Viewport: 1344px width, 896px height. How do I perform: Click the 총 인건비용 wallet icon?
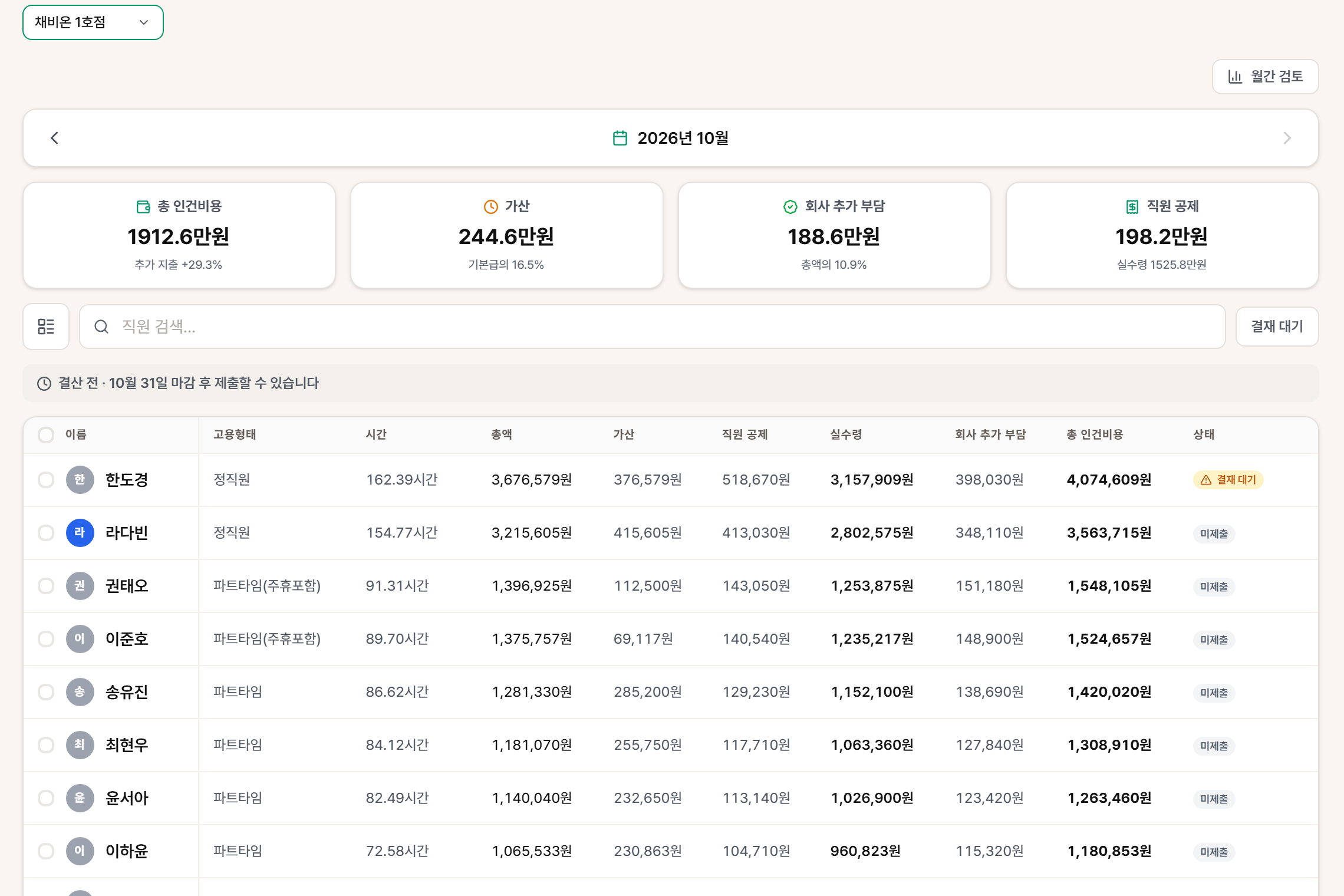point(143,207)
